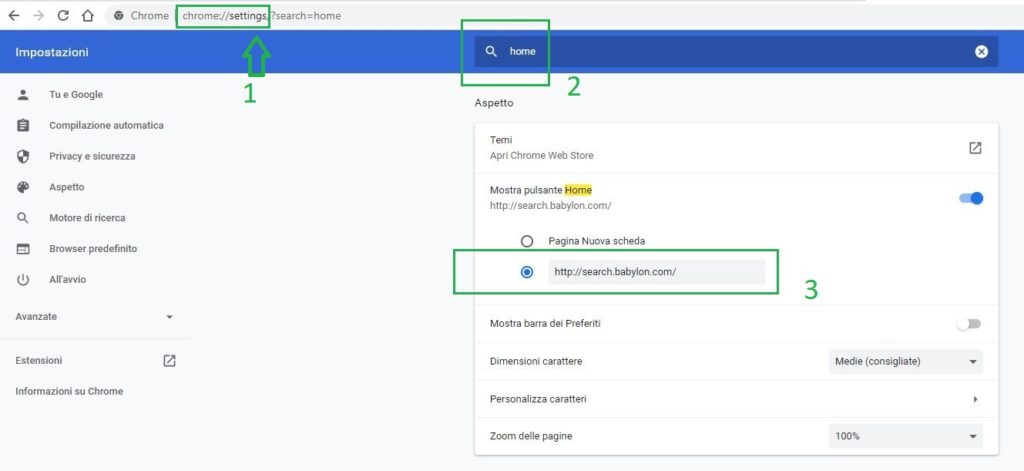Open Personalizza caratteri with the arrow

coord(975,398)
